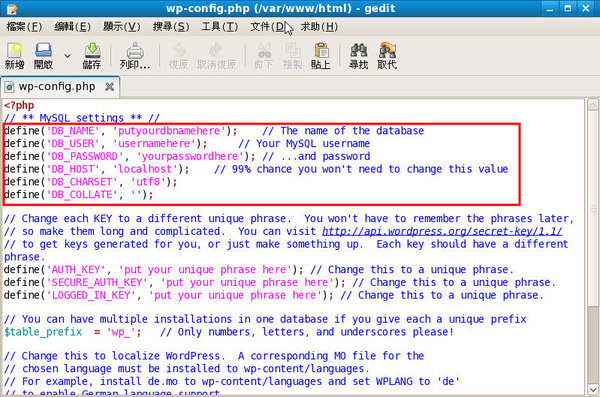Open the 搜尋(S) Search menu

coord(171,27)
